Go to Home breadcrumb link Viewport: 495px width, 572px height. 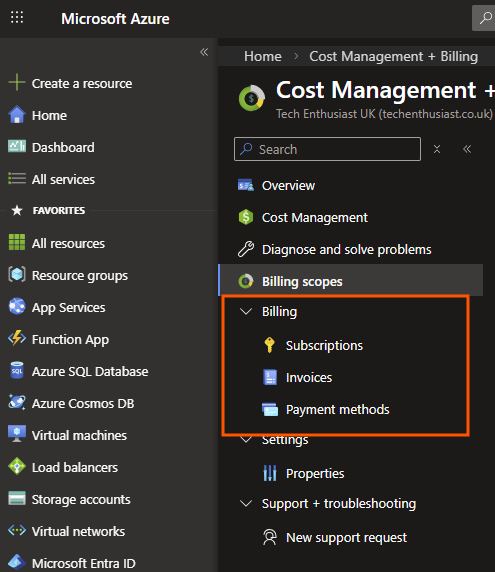pyautogui.click(x=263, y=56)
